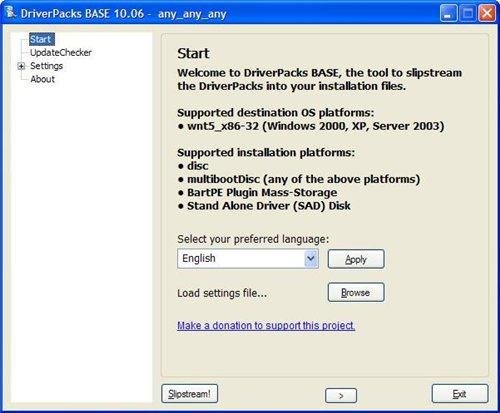Click the English language combo box field
Viewport: 500px width, 413px height.
[x=248, y=258]
